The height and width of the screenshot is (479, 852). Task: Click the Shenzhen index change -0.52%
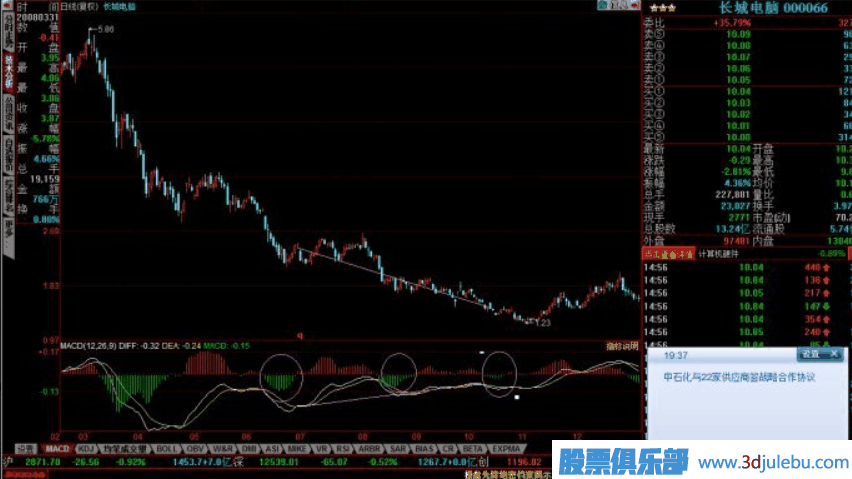(382, 462)
